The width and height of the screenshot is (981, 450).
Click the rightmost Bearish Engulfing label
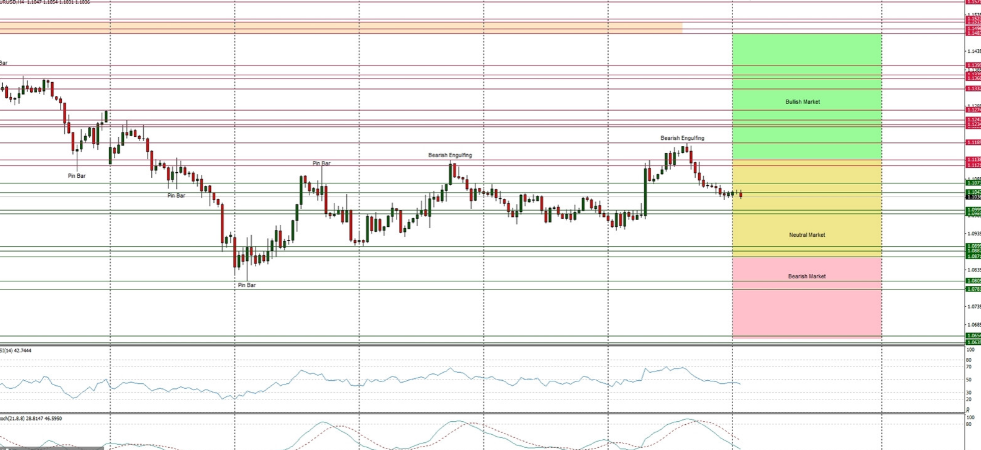click(682, 137)
